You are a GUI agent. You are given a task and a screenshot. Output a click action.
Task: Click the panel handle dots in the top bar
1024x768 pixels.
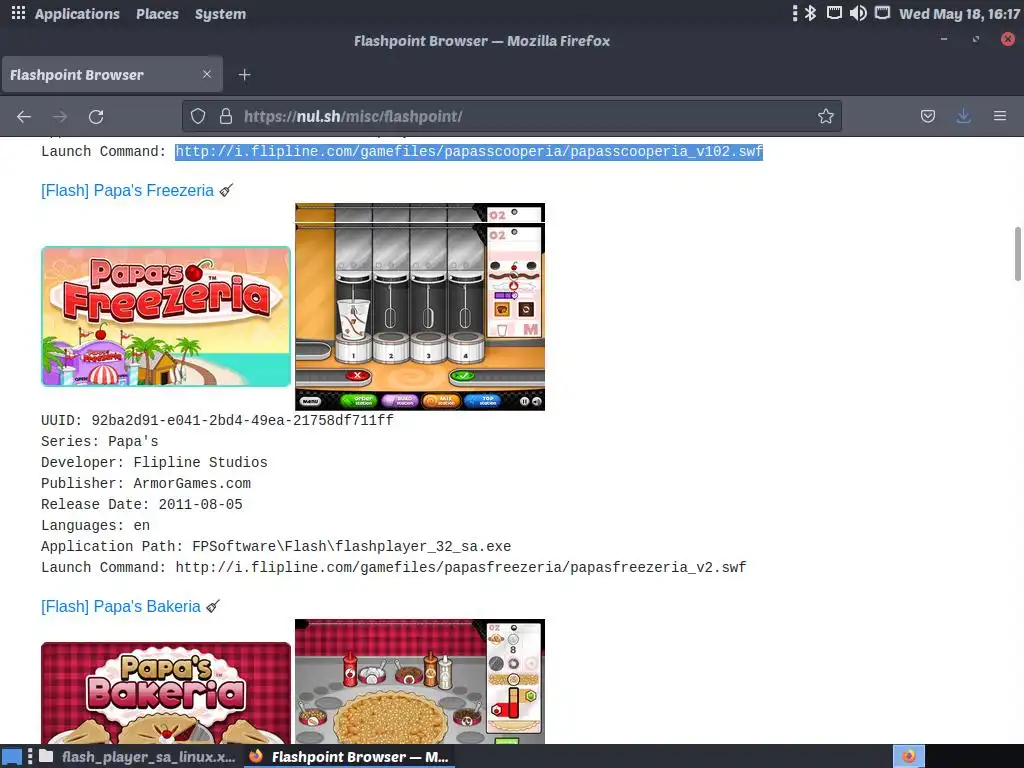794,13
